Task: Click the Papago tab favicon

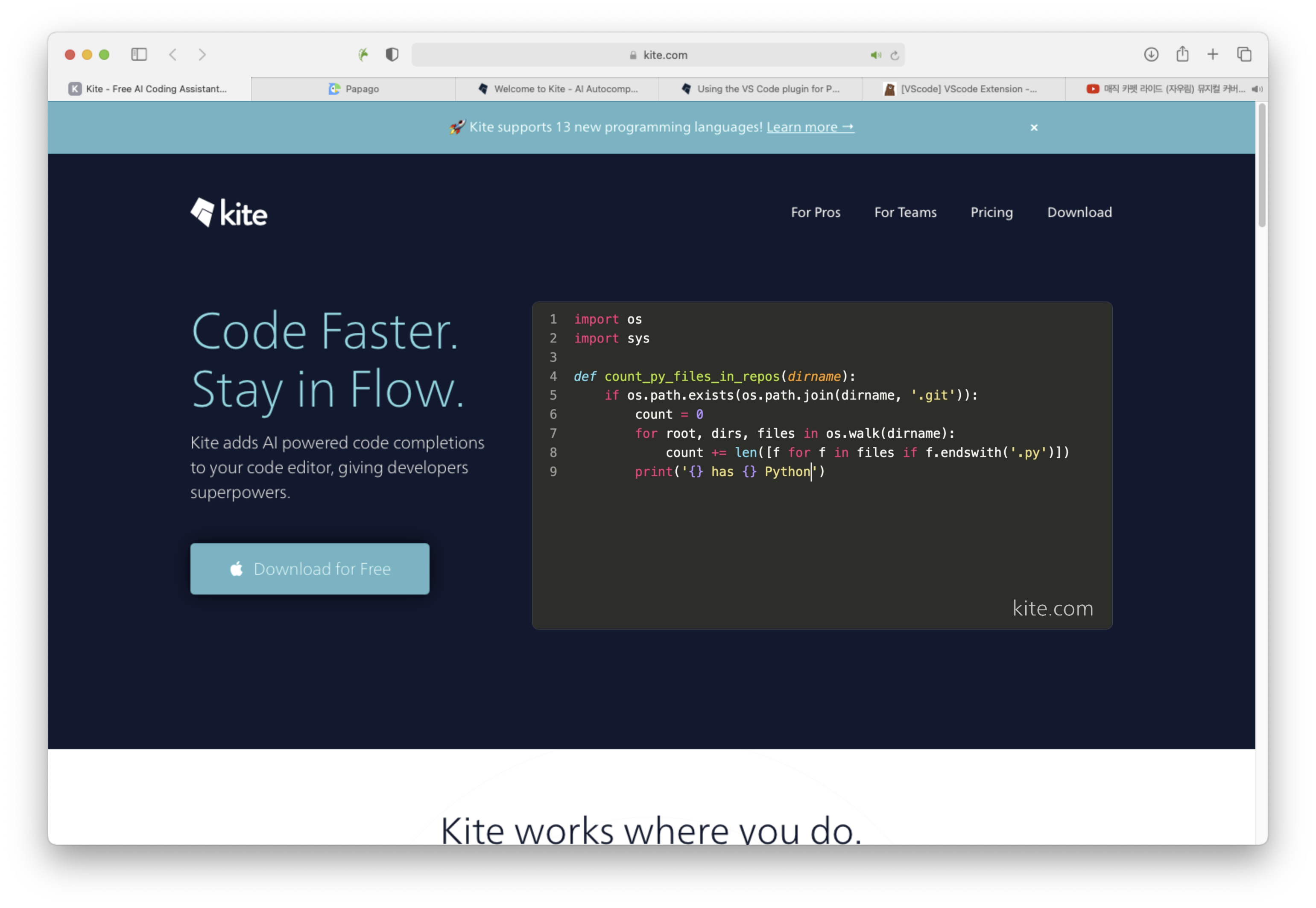Action: 334,89
